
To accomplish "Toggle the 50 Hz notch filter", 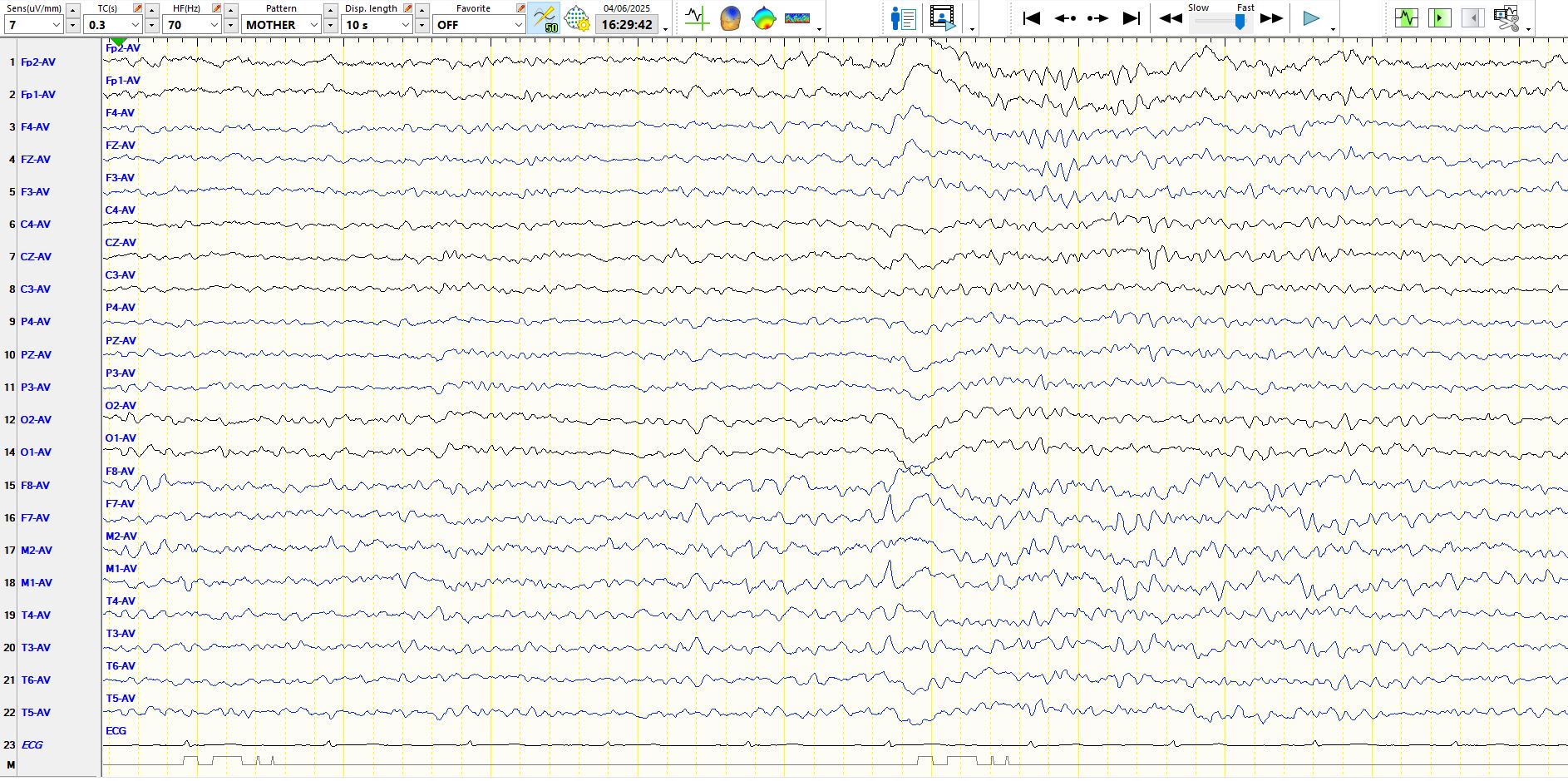I will 544,17.
